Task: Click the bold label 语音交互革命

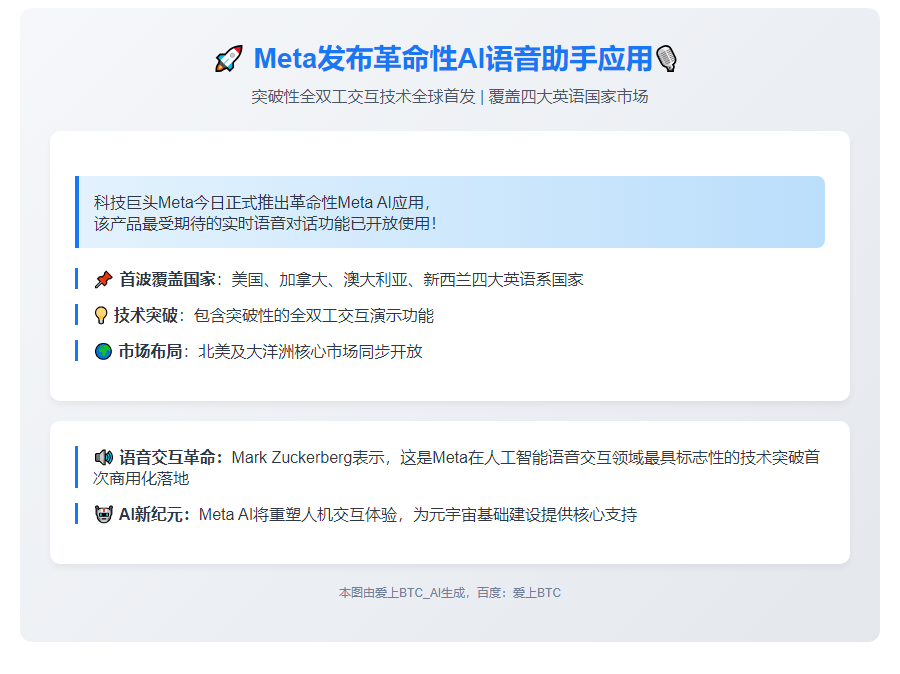Action: [x=167, y=458]
